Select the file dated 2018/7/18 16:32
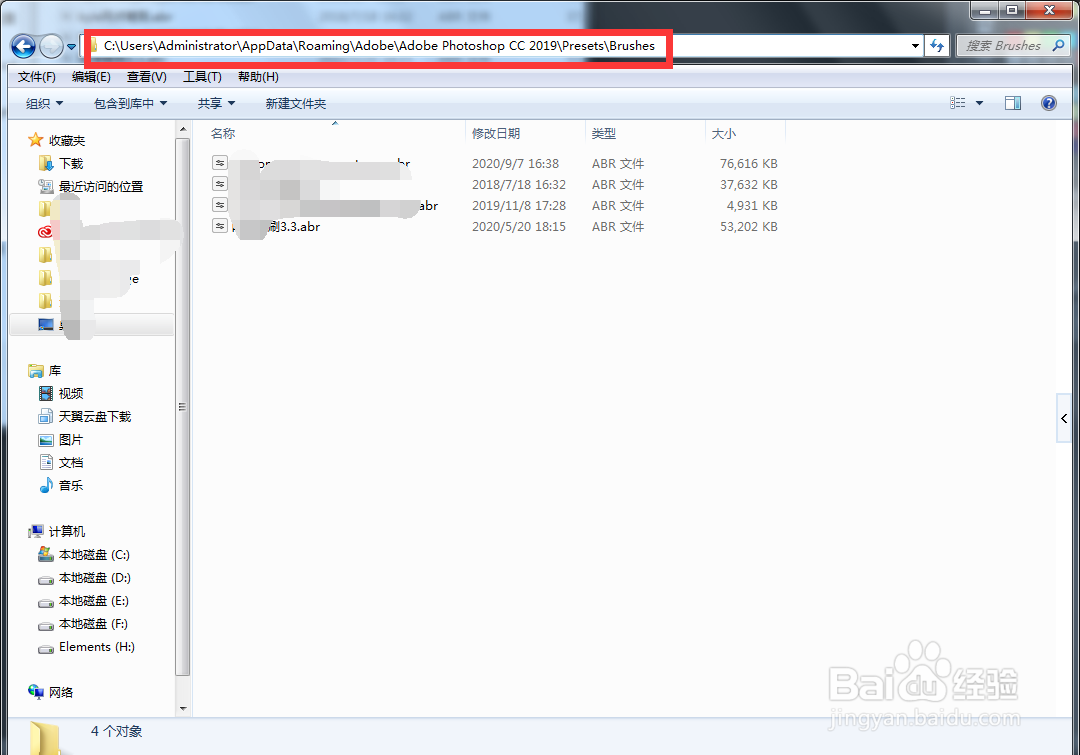Image resolution: width=1080 pixels, height=755 pixels. pos(495,185)
